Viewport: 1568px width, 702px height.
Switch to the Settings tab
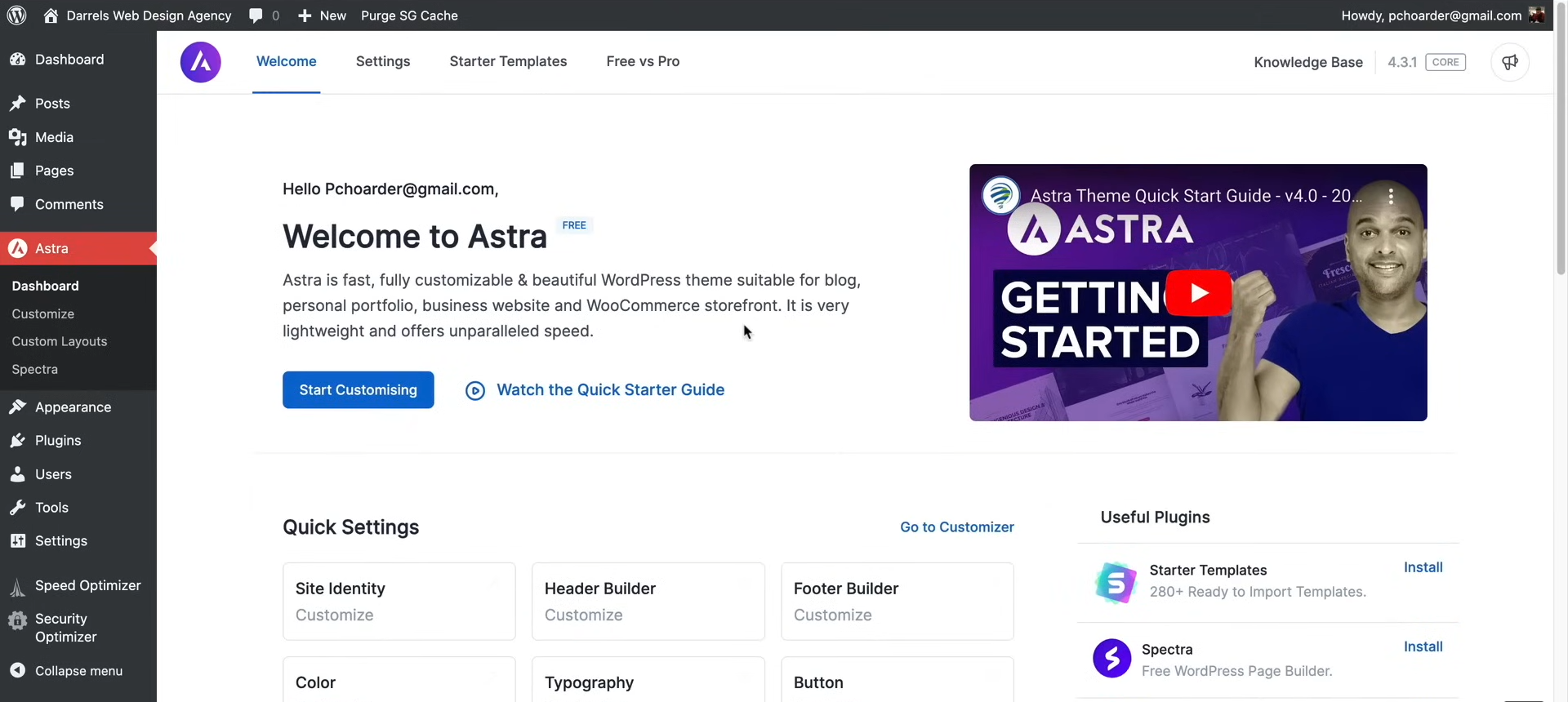tap(383, 62)
